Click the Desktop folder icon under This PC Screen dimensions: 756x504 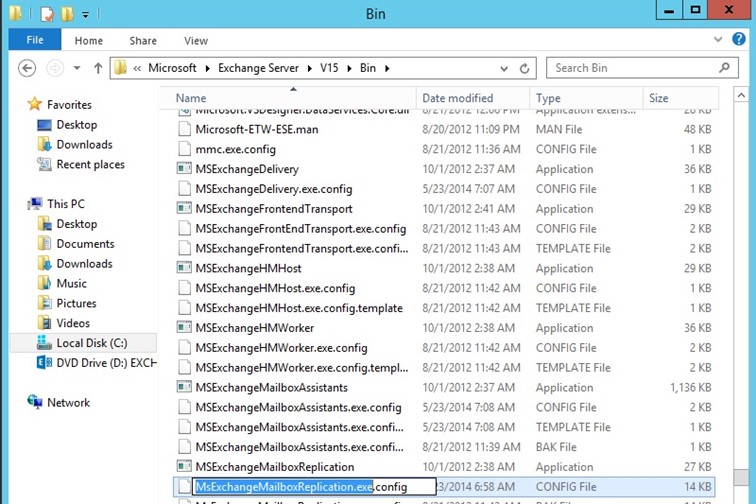[44, 223]
